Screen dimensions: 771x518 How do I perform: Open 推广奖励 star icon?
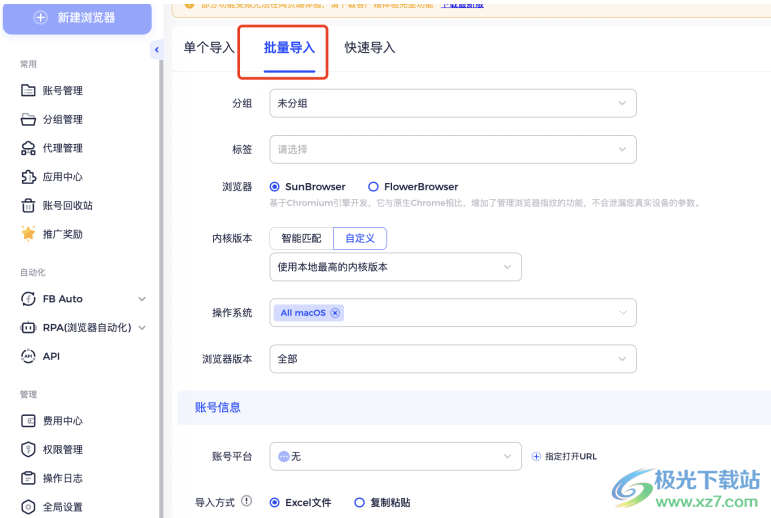tap(28, 234)
